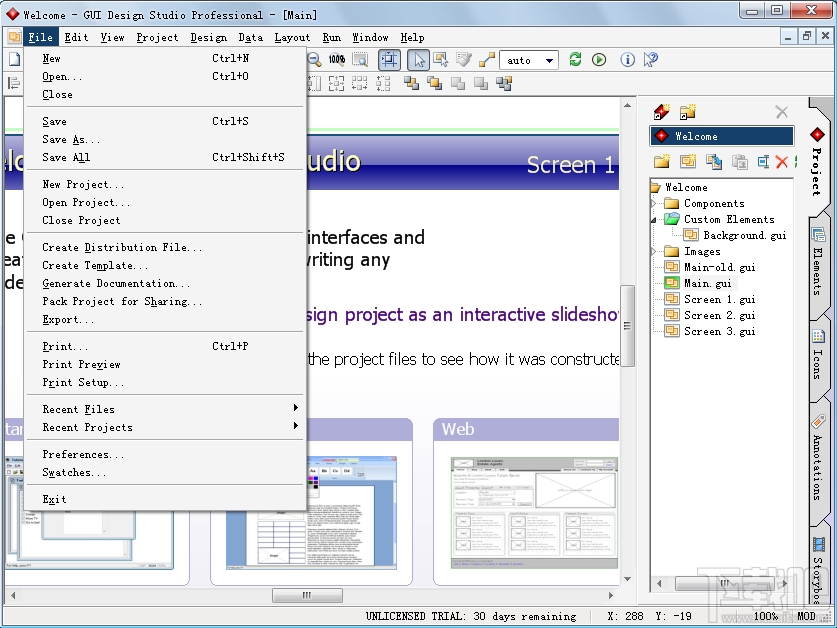Click the refresh icon on the toolbar

click(x=575, y=60)
